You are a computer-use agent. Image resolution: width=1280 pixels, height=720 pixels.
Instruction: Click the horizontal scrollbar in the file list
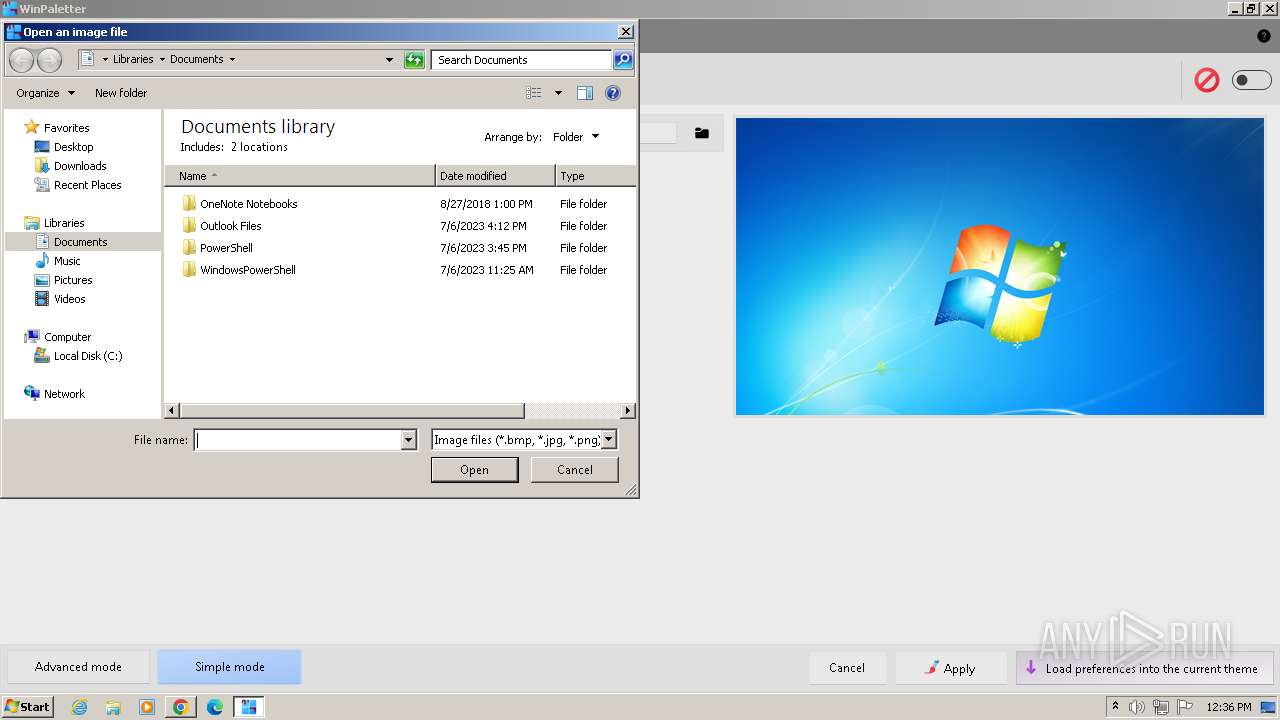click(352, 411)
